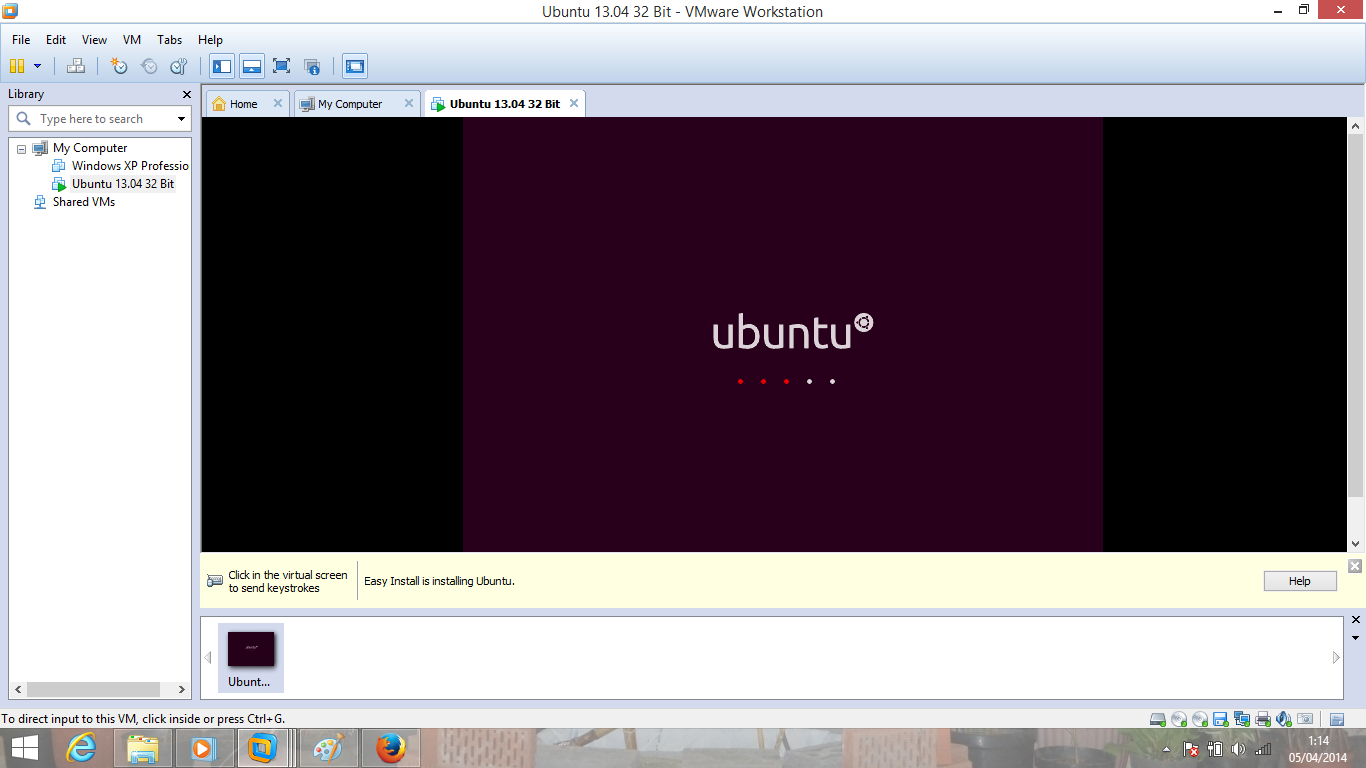Toggle the thumbnail bar visibility
Image resolution: width=1366 pixels, height=768 pixels.
252,66
